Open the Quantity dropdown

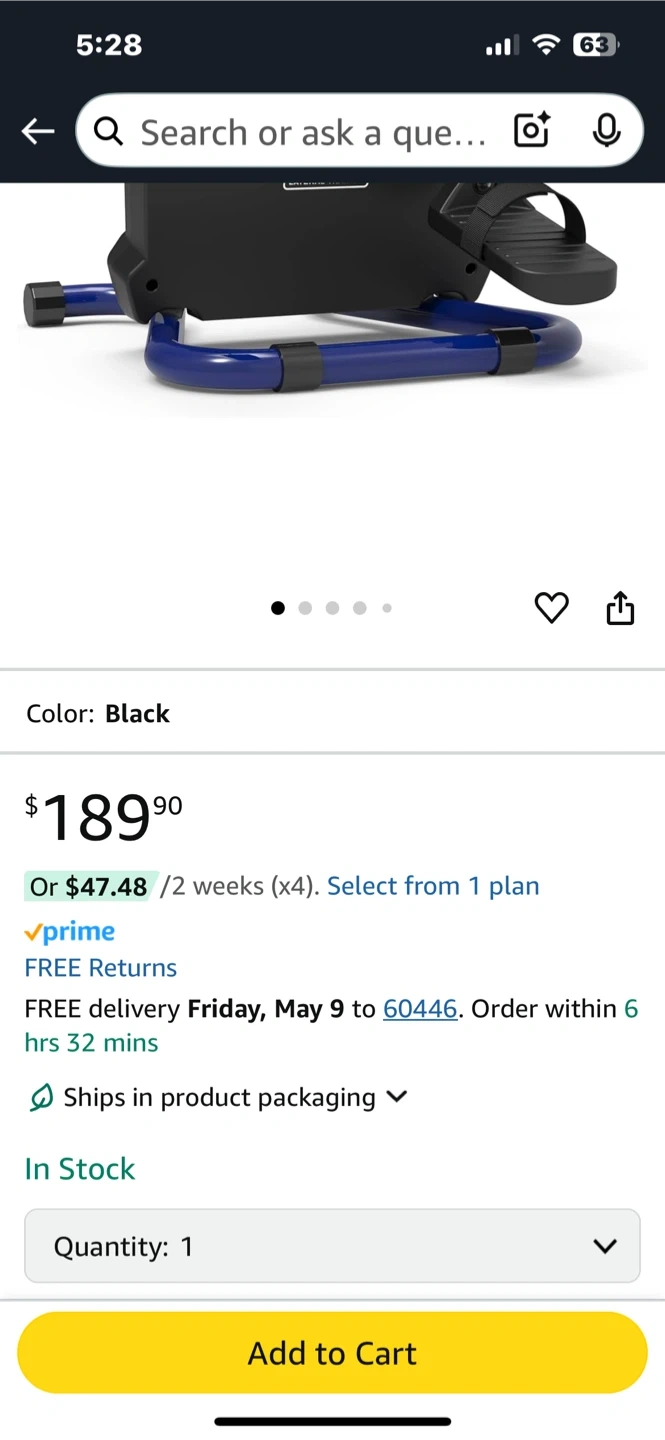[x=332, y=1246]
